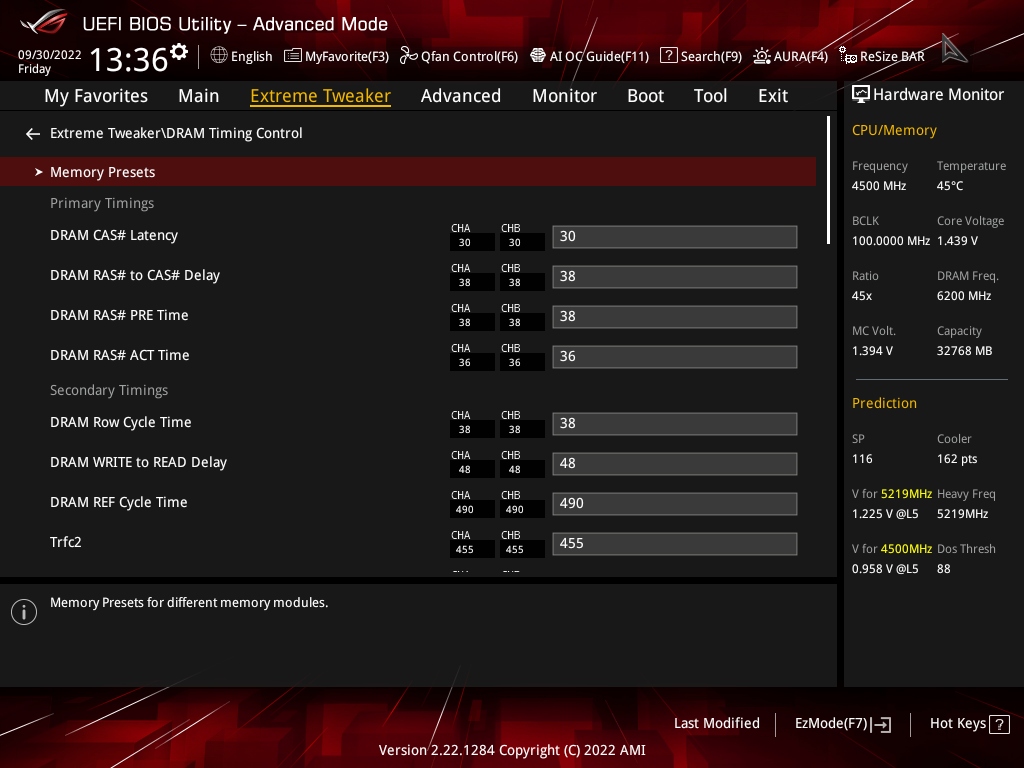Click the Capacity 32768 MB reading
Screen dimensions: 1024x768
965,351
